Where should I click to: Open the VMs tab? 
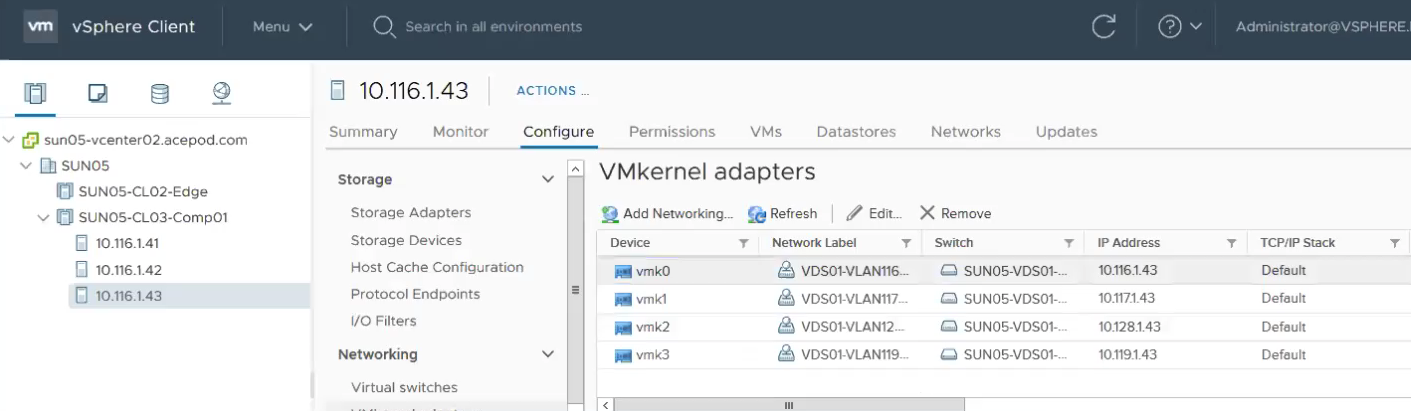[x=766, y=132]
